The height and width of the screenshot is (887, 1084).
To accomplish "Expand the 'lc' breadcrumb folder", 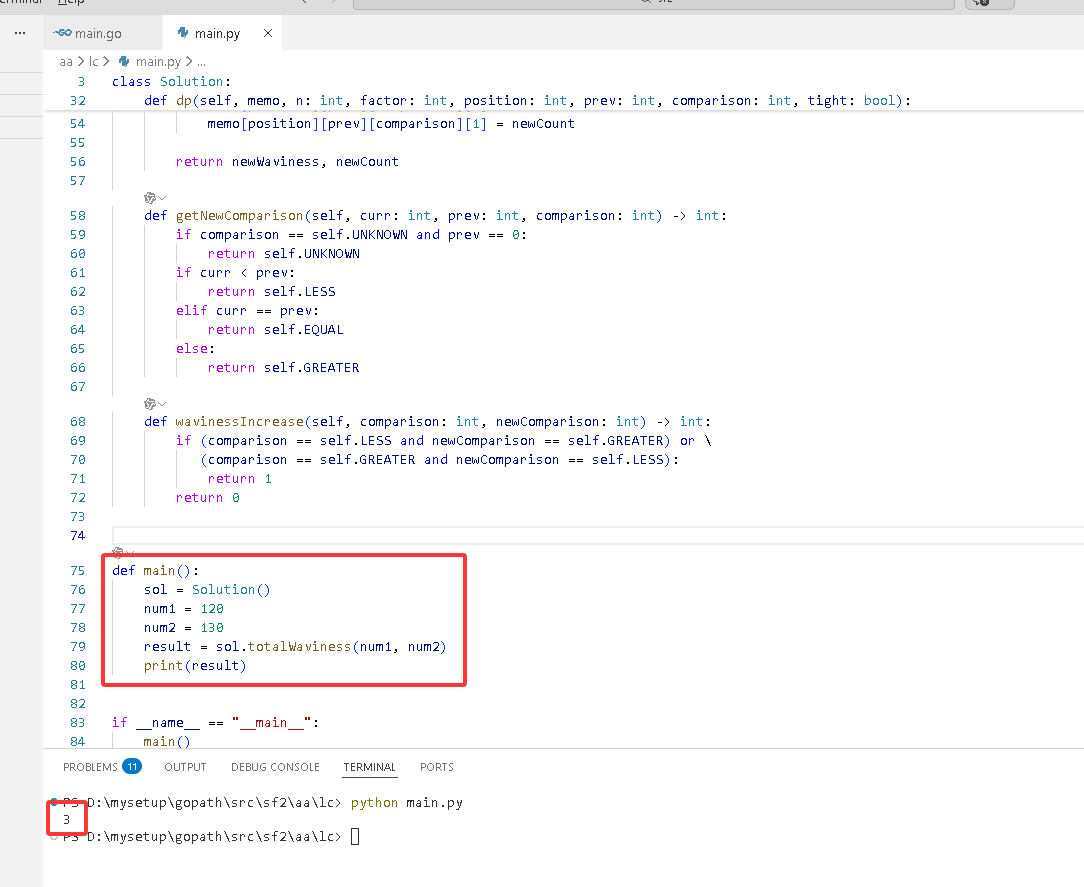I will (x=94, y=62).
